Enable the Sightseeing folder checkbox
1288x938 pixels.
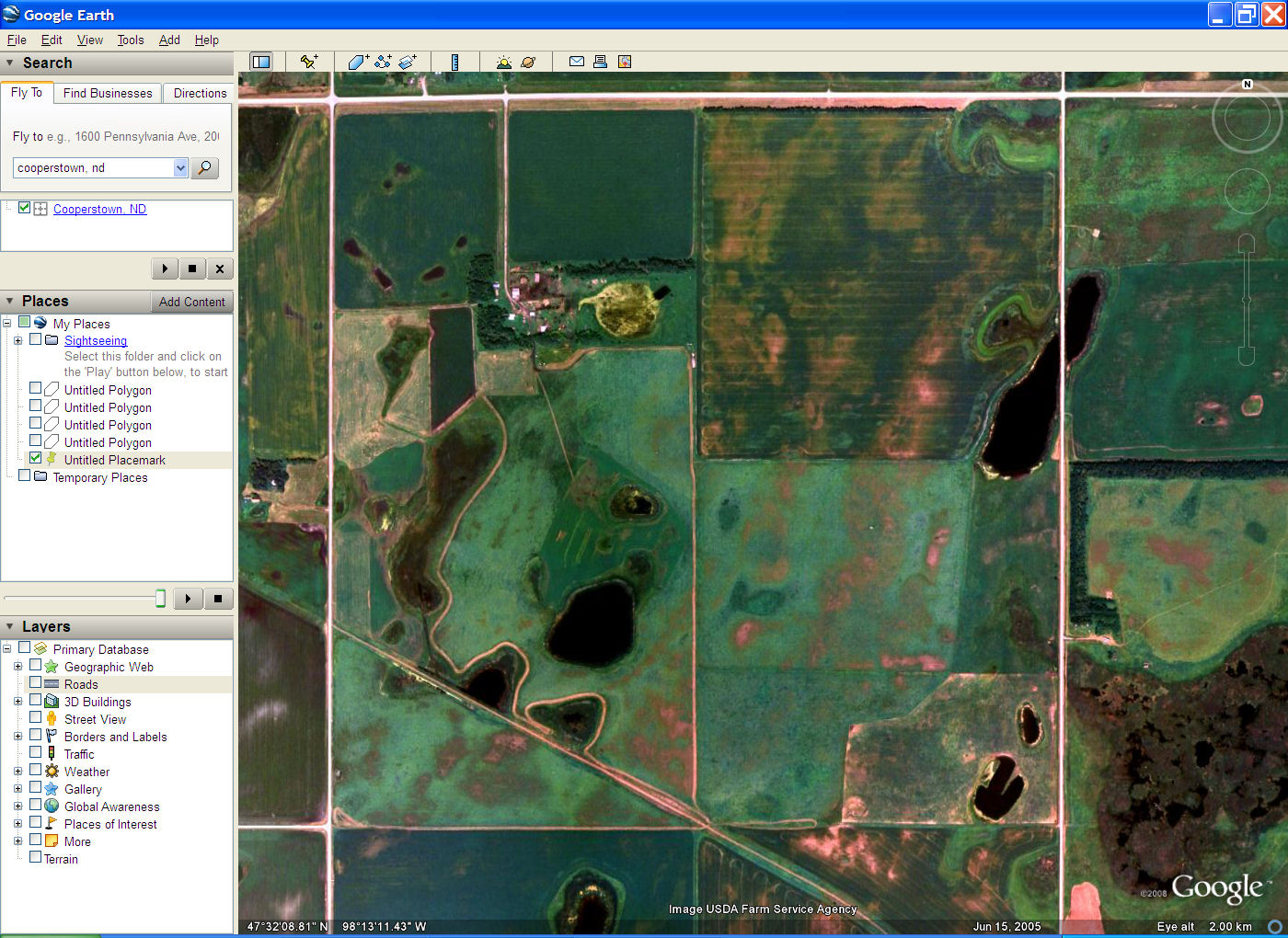coord(36,339)
